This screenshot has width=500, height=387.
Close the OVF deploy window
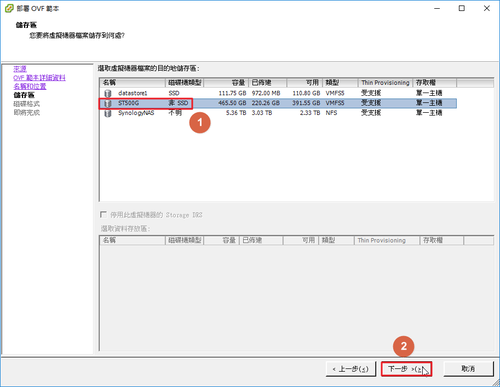(x=487, y=8)
